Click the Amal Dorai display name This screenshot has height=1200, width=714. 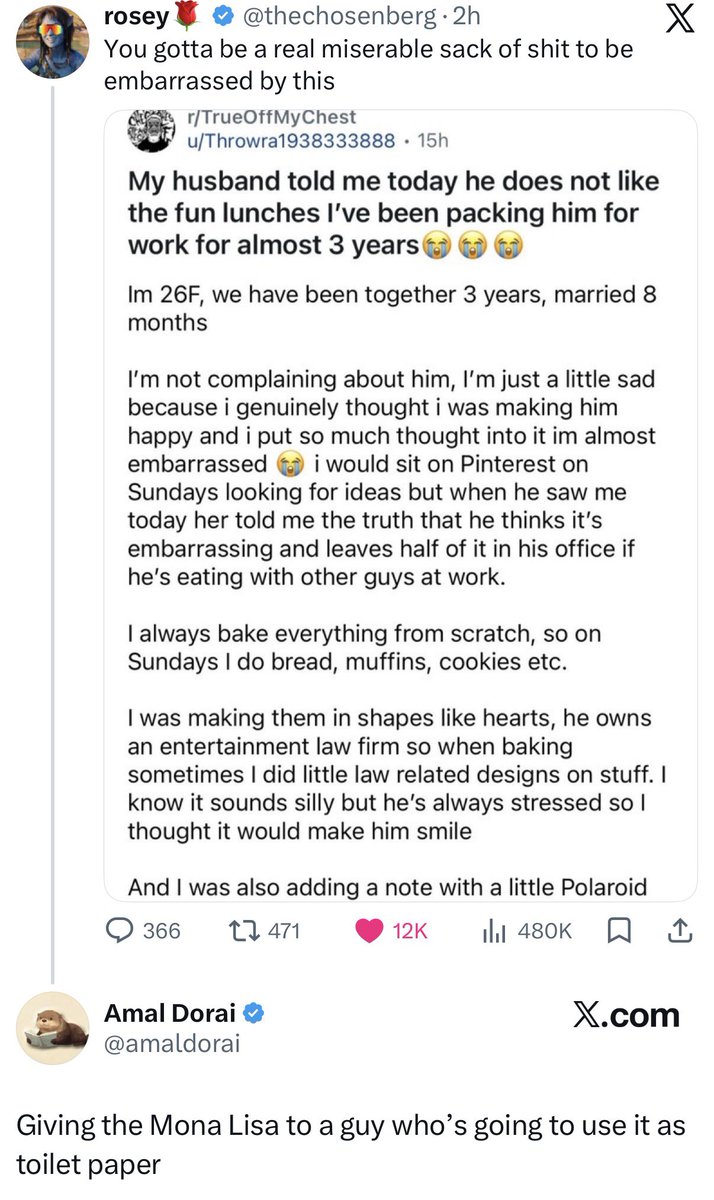click(x=169, y=1013)
